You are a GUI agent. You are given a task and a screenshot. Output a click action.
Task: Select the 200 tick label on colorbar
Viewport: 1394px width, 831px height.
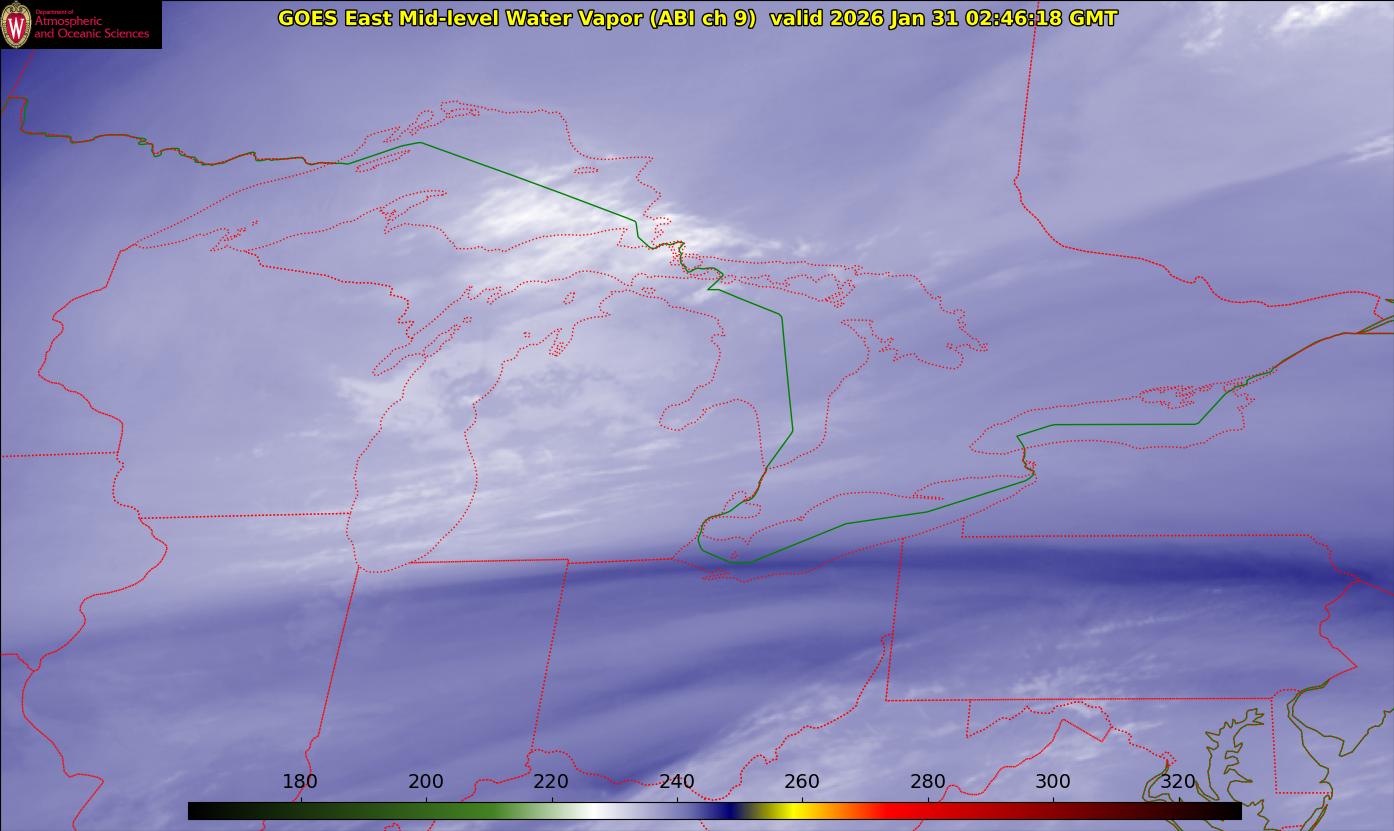tap(426, 782)
